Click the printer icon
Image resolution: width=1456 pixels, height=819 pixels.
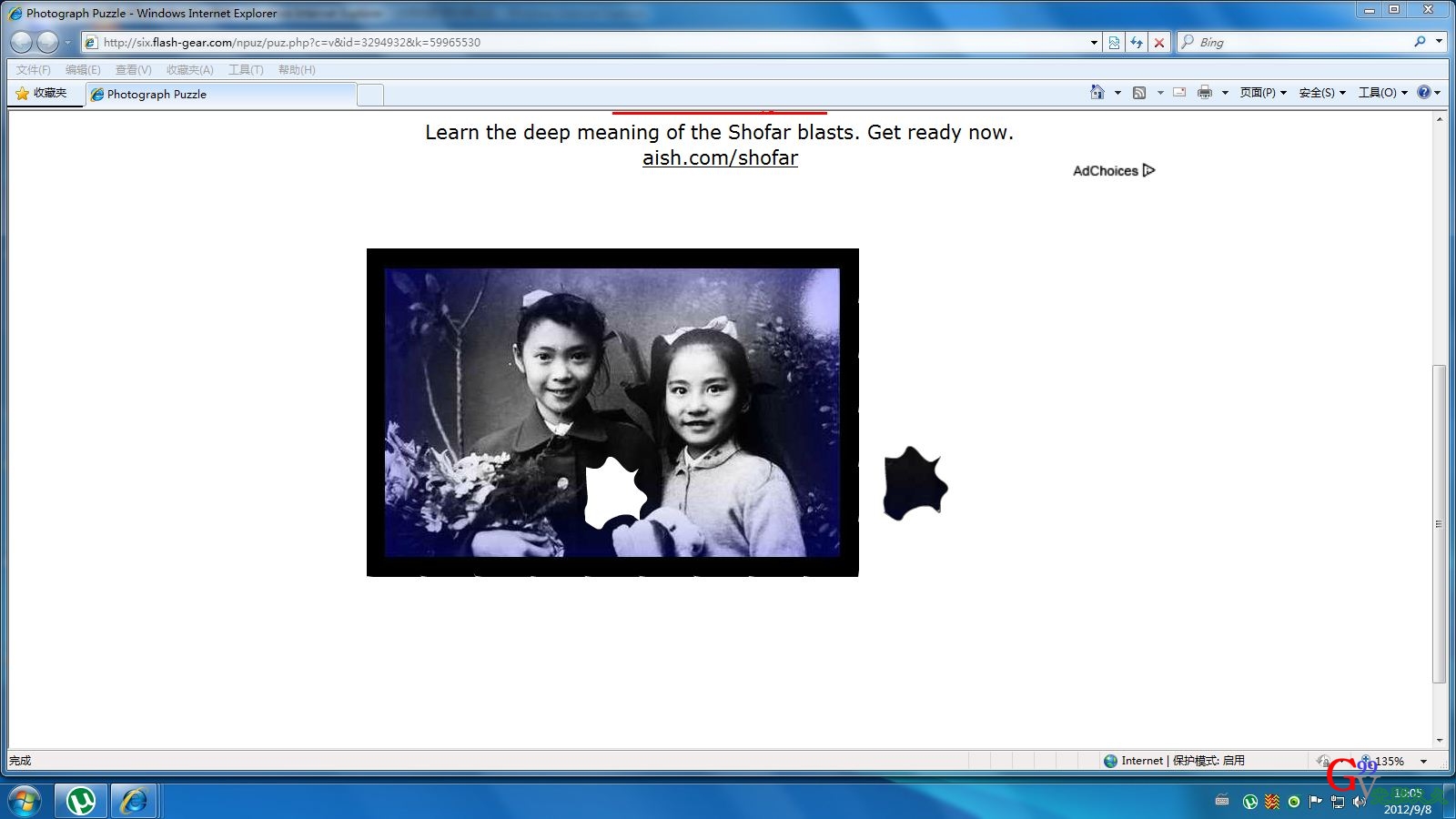coord(1205,92)
